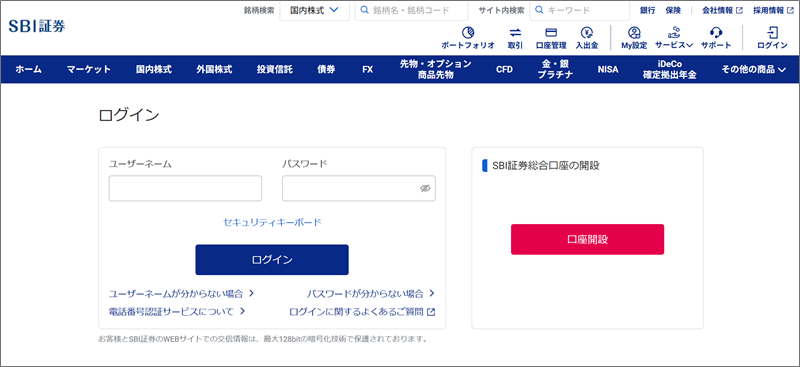Click the 入出金 deposit/withdrawal icon

587,33
